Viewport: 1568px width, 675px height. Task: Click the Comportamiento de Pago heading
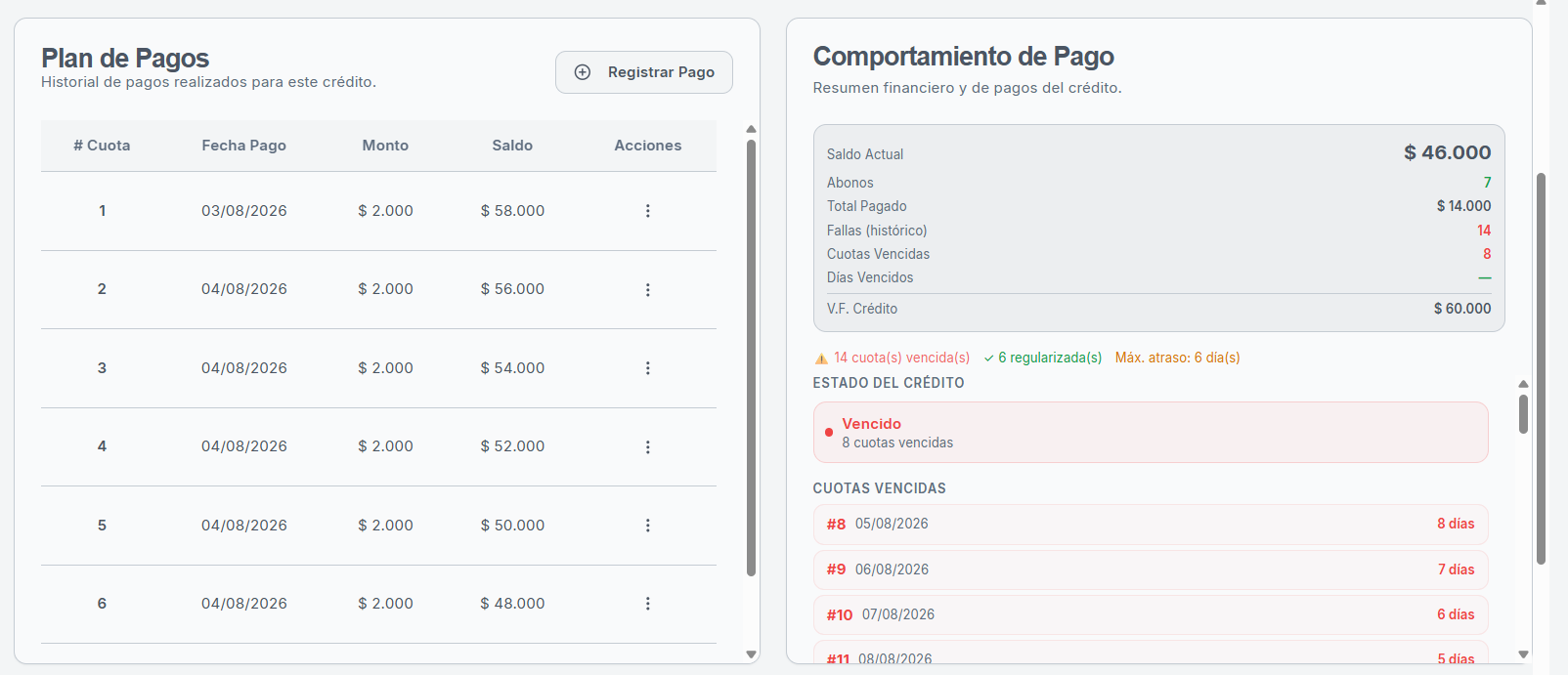point(964,57)
